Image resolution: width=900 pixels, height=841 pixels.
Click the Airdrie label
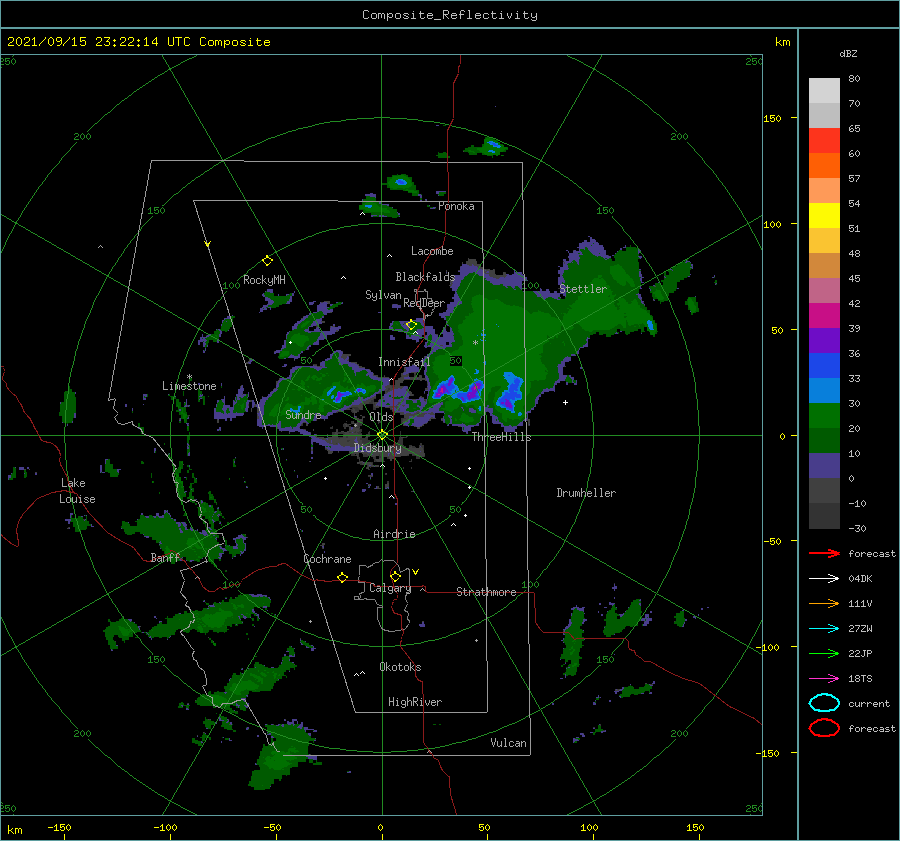(x=394, y=534)
